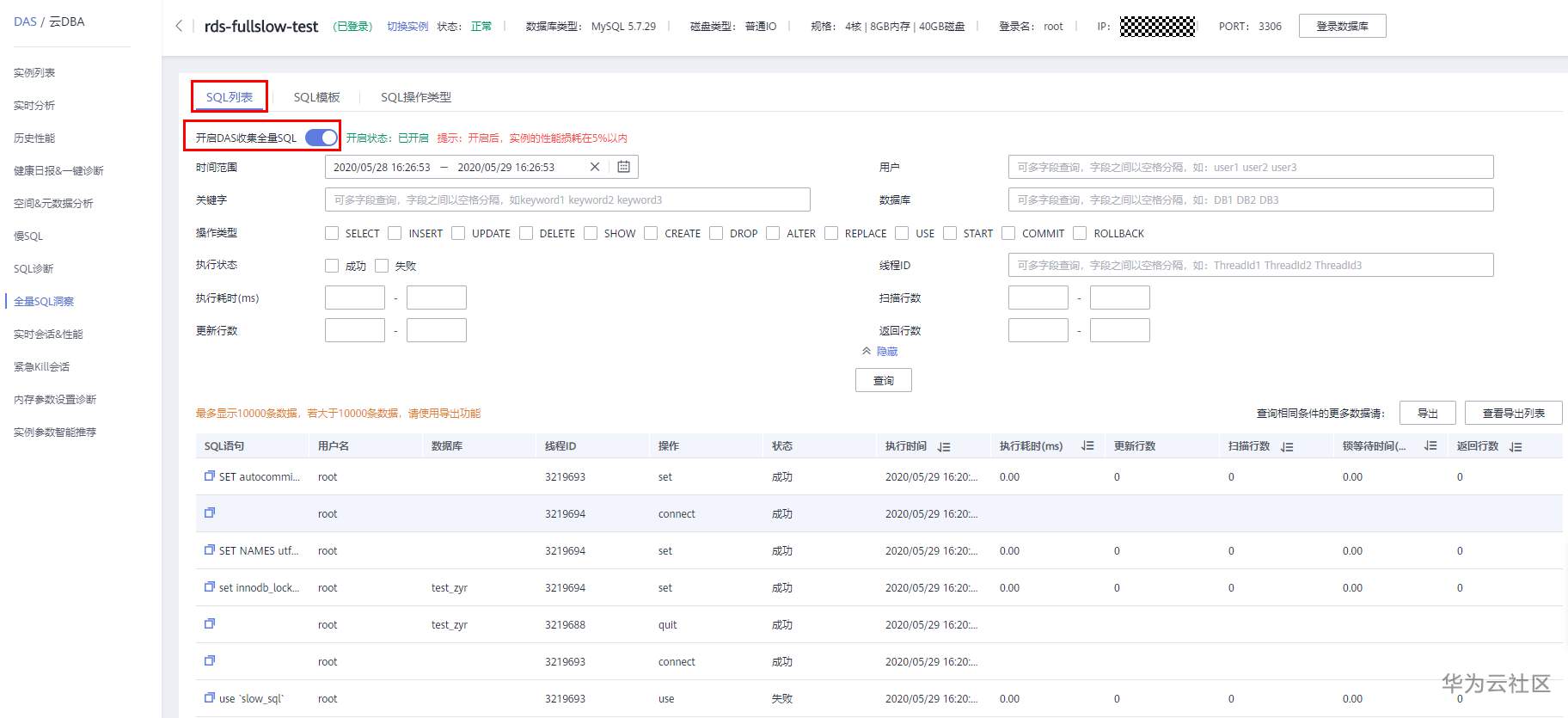Screen dimensions: 1568x718
Task: Enable the SHOW operation filter
Action: point(591,233)
